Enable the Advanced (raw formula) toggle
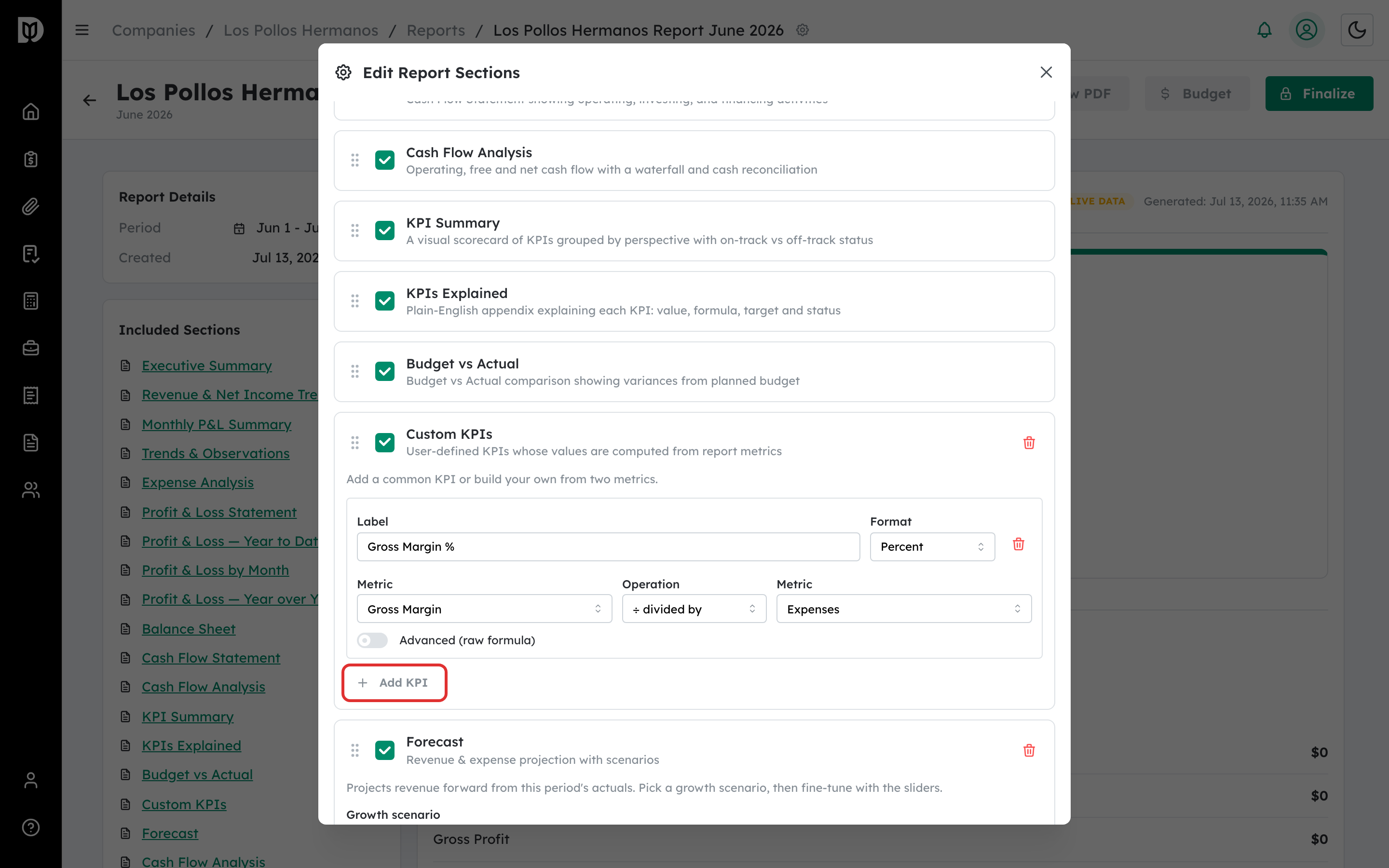 372,640
